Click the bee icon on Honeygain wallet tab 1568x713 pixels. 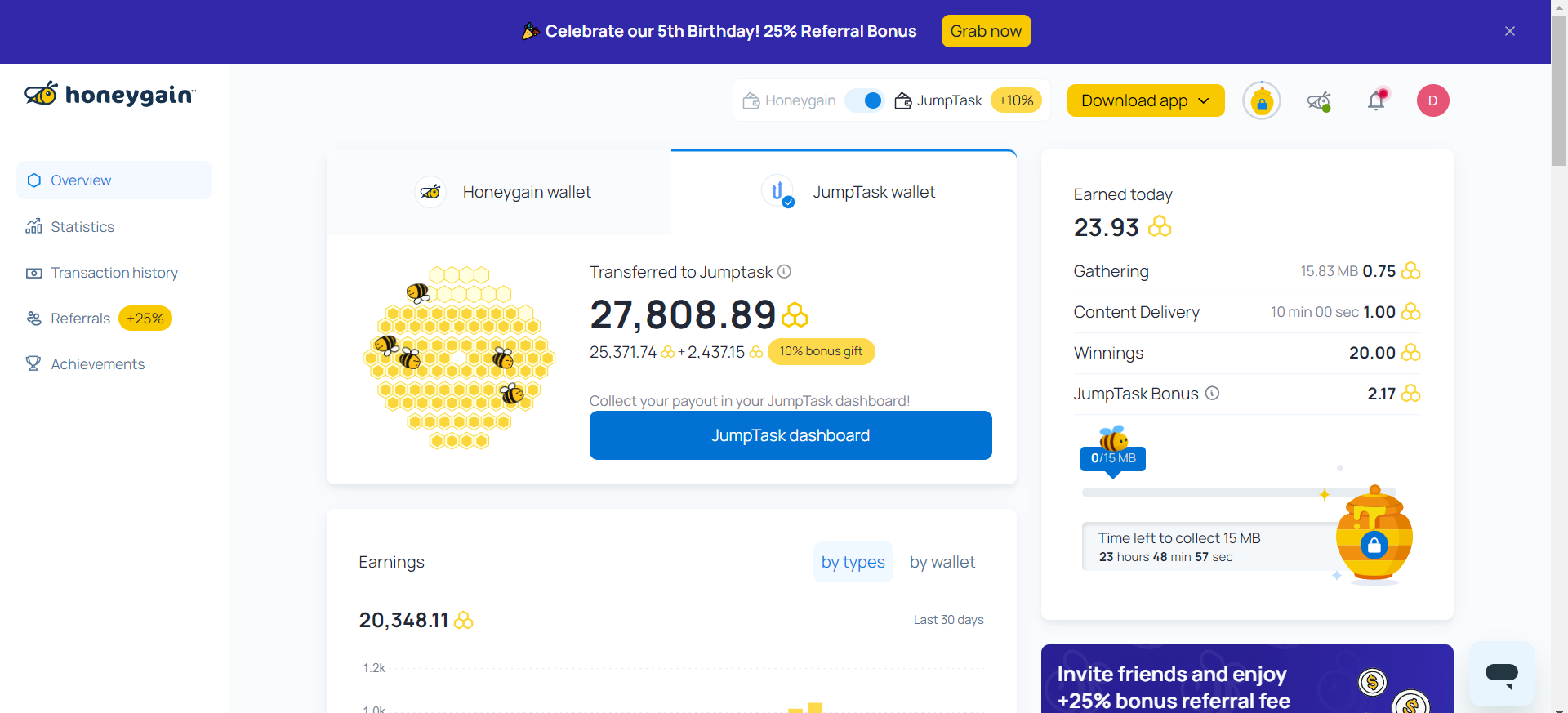coord(430,192)
